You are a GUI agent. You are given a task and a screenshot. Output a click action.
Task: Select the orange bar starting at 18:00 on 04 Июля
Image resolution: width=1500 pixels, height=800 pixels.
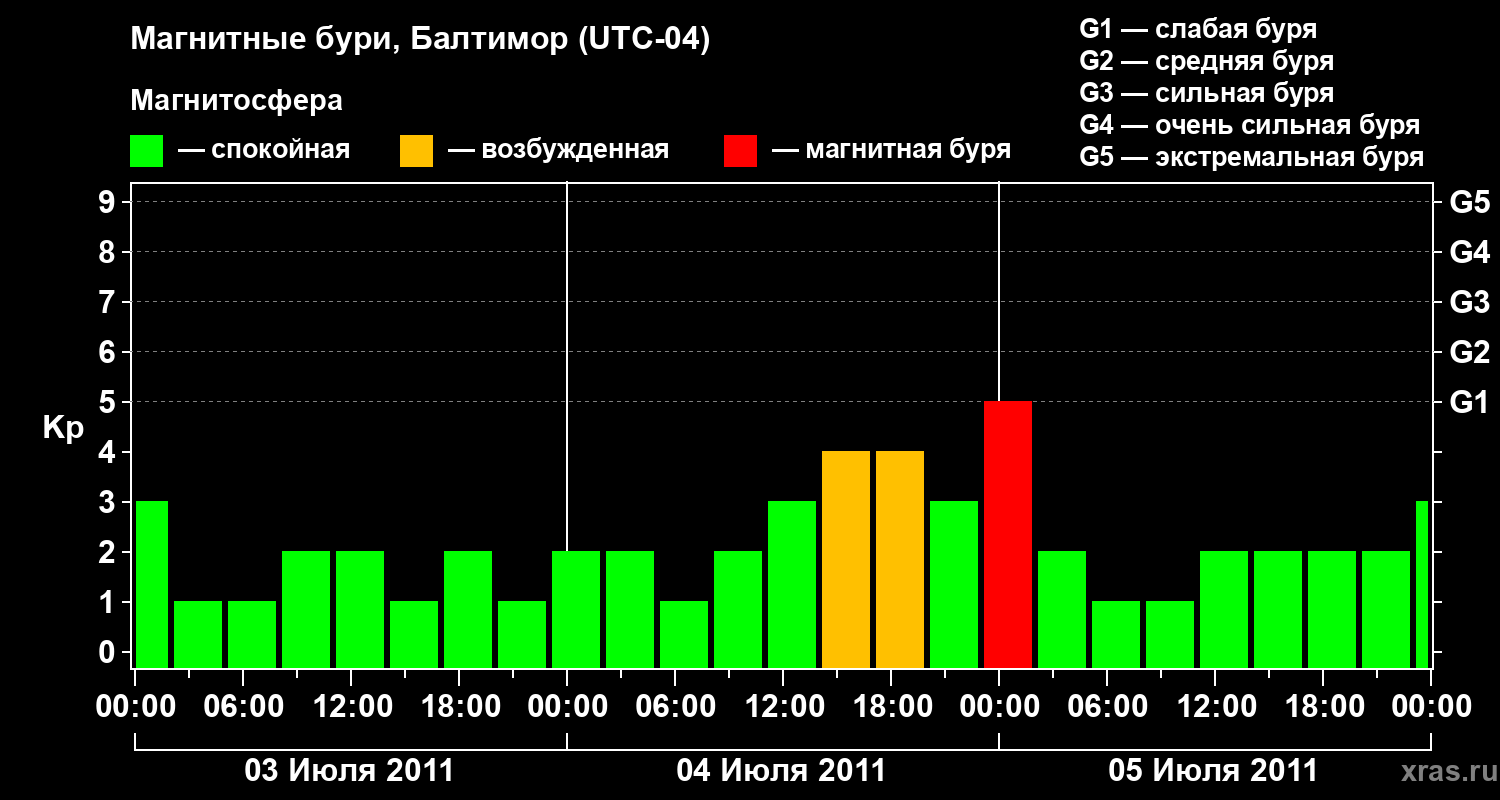(x=900, y=559)
